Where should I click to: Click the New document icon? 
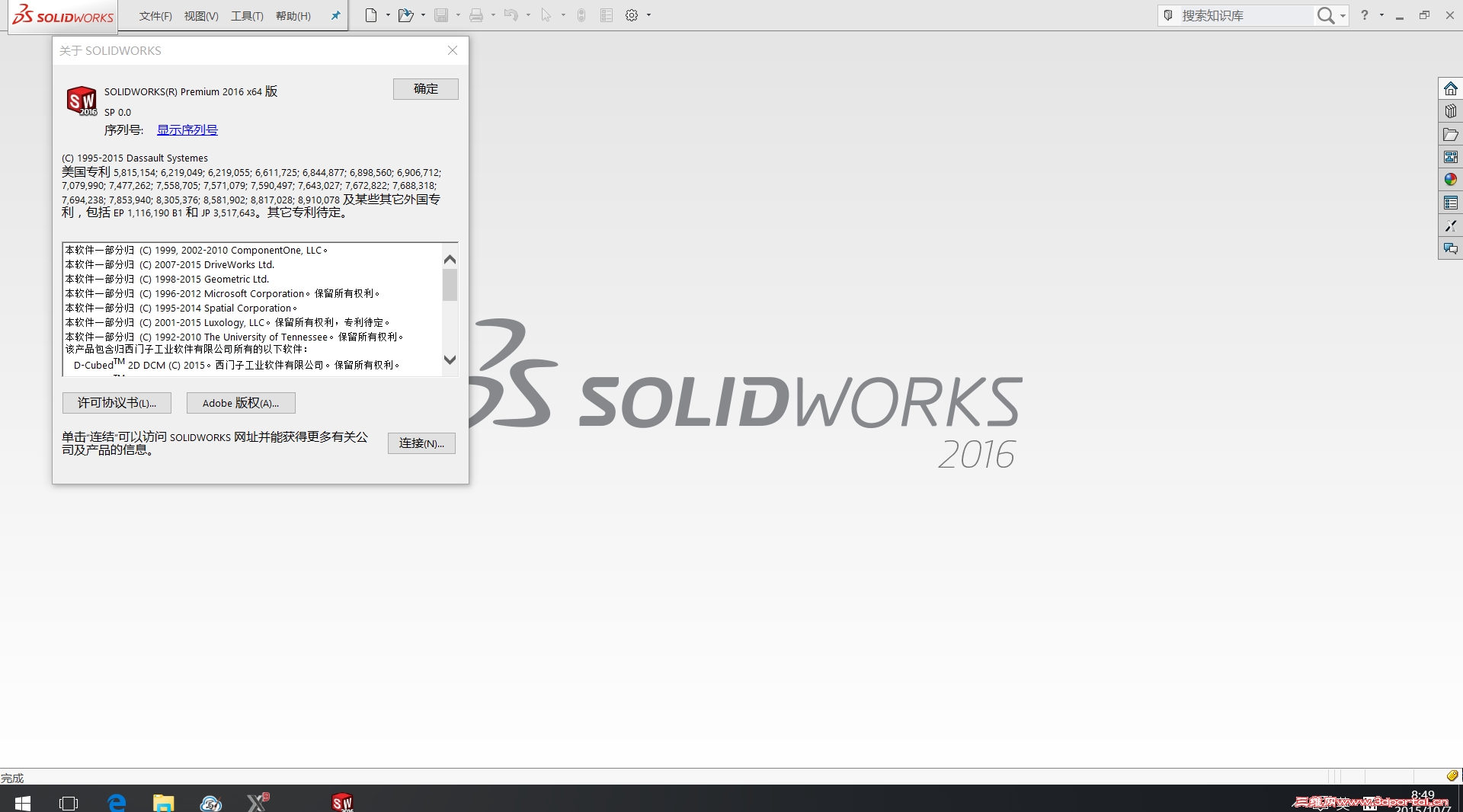pos(371,15)
